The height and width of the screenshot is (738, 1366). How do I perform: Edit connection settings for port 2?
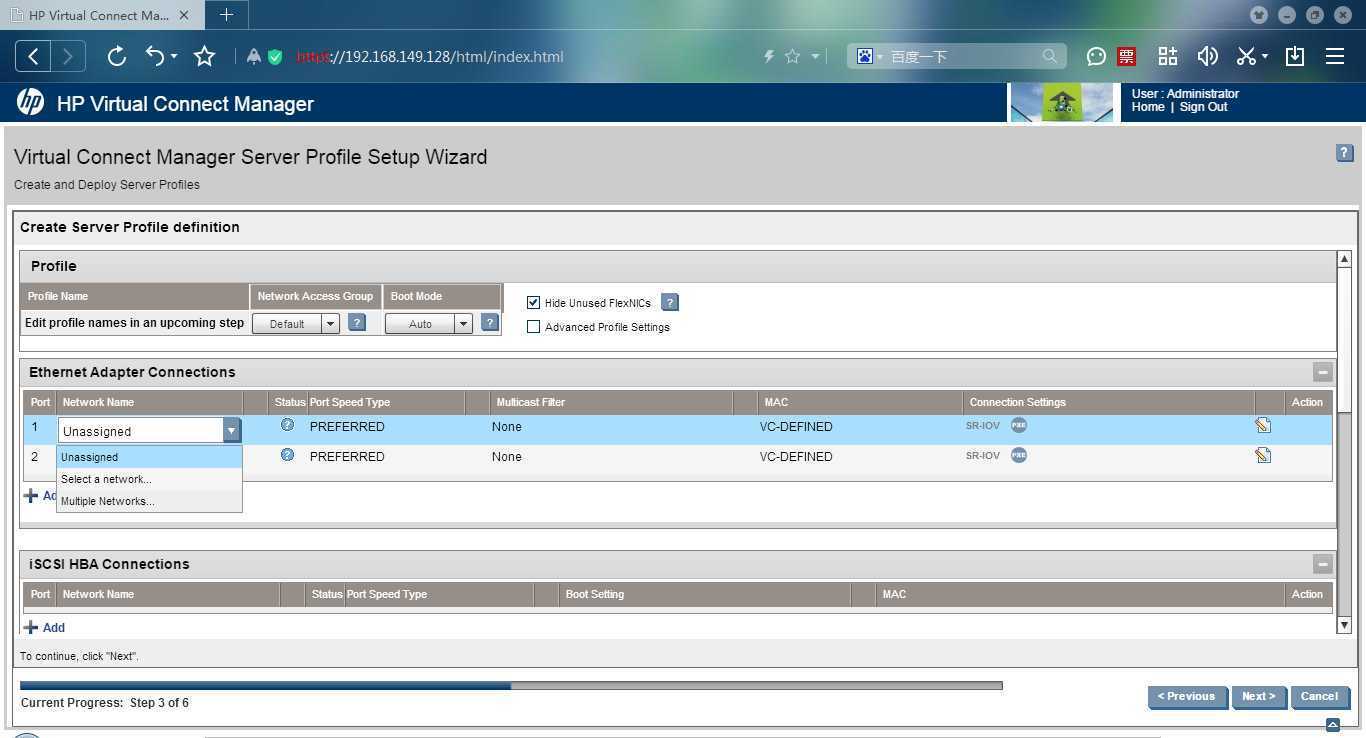pos(1263,455)
